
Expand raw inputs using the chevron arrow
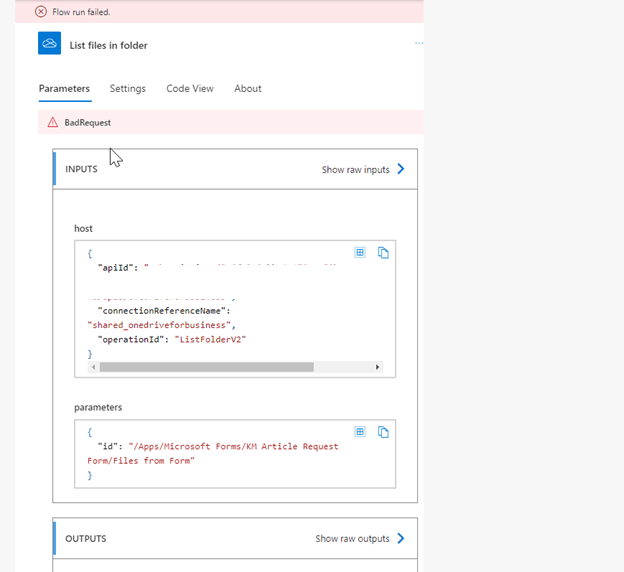coord(401,169)
